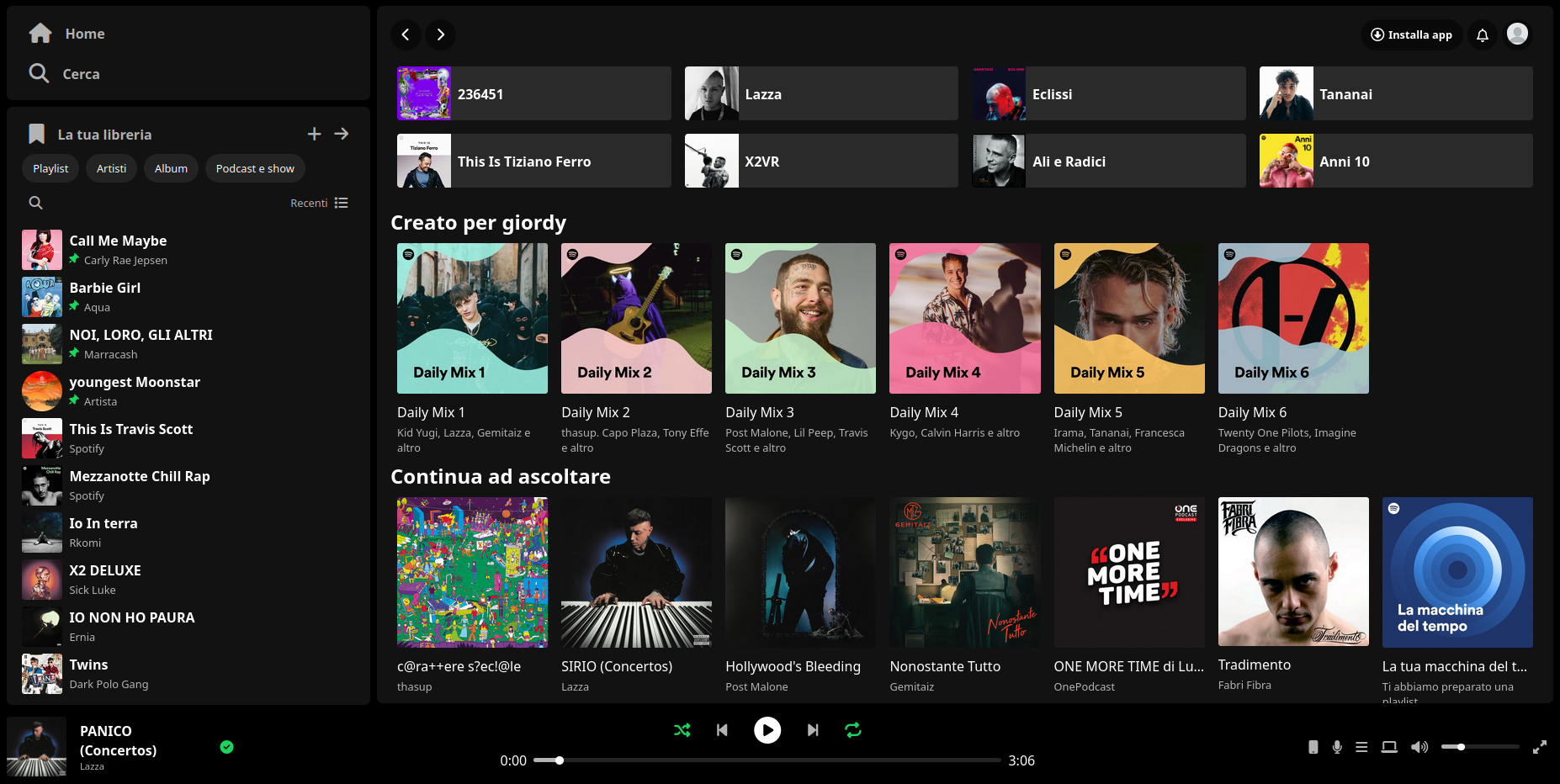This screenshot has height=784, width=1560.
Task: Connect to a device icon
Action: (1389, 747)
